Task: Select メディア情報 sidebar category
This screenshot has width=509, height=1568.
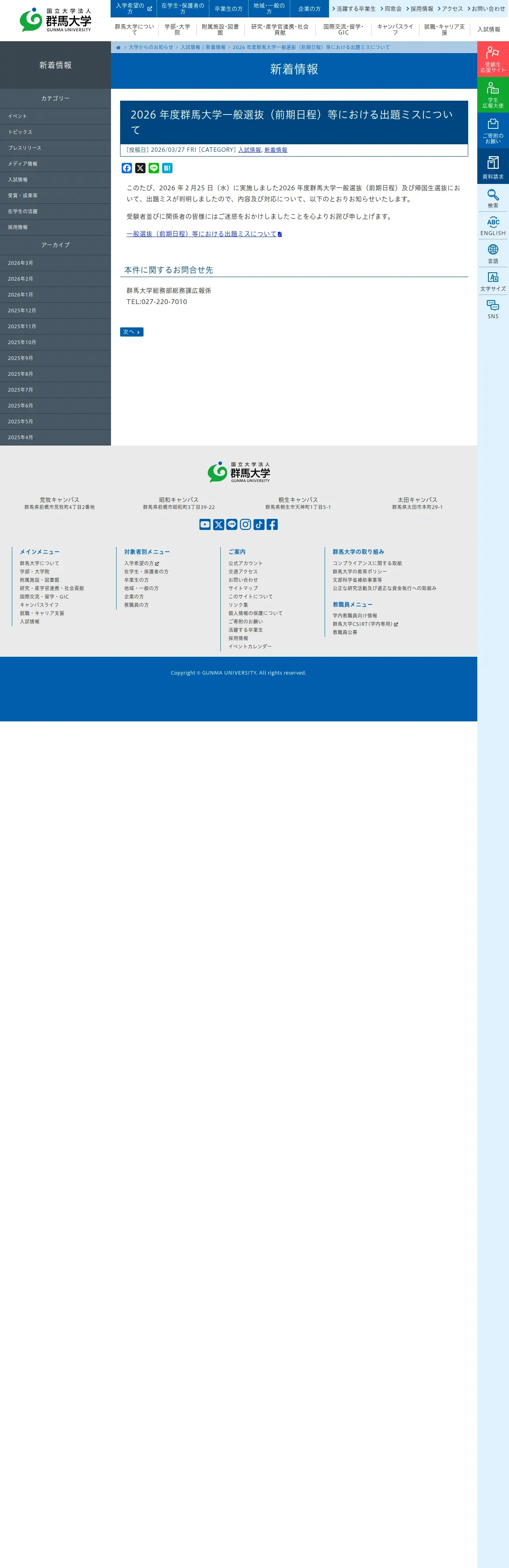Action: [x=55, y=164]
